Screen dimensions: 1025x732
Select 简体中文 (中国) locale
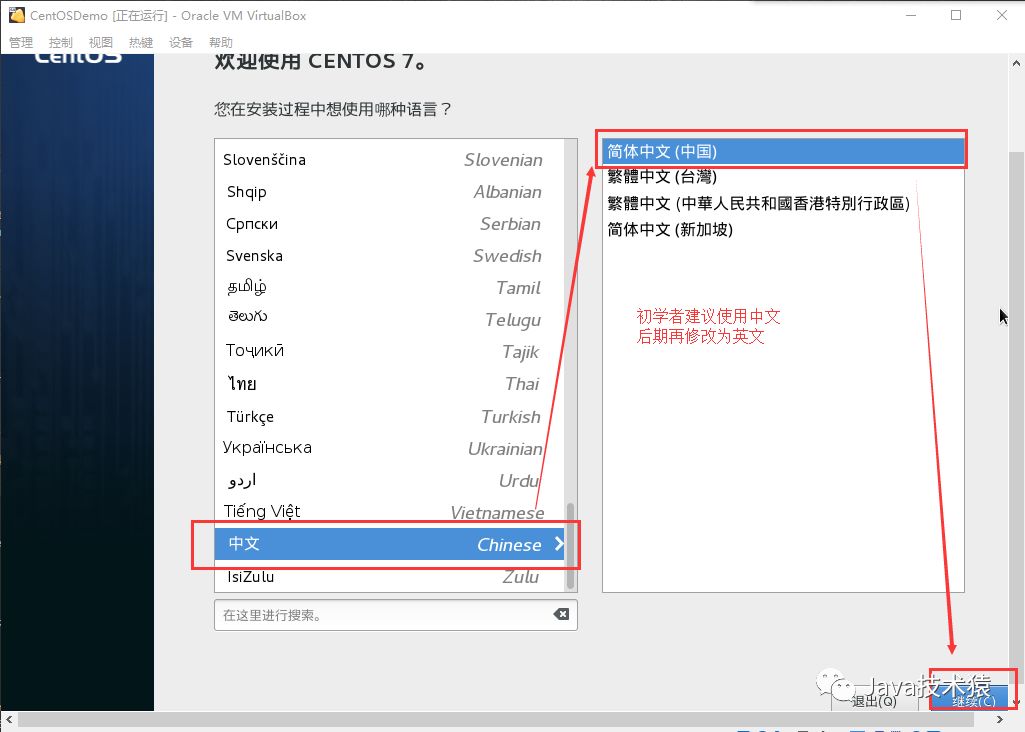point(783,151)
